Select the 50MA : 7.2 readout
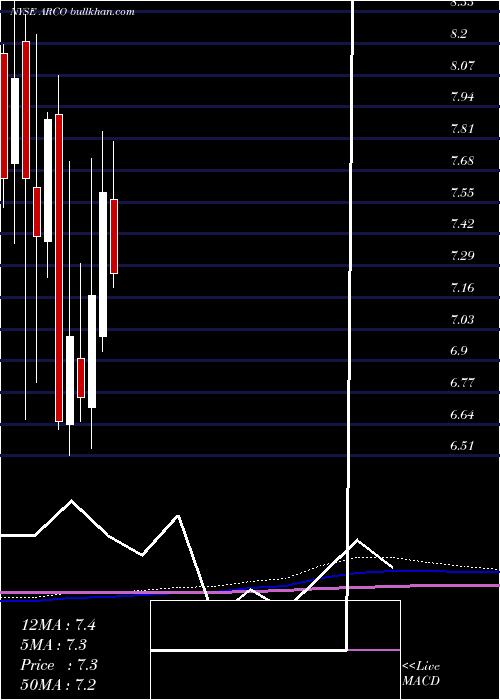 click(58, 685)
